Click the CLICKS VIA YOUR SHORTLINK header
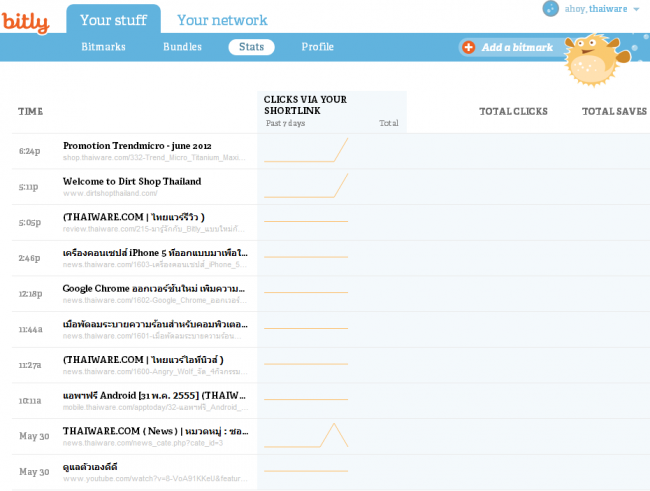The image size is (650, 491). (305, 105)
